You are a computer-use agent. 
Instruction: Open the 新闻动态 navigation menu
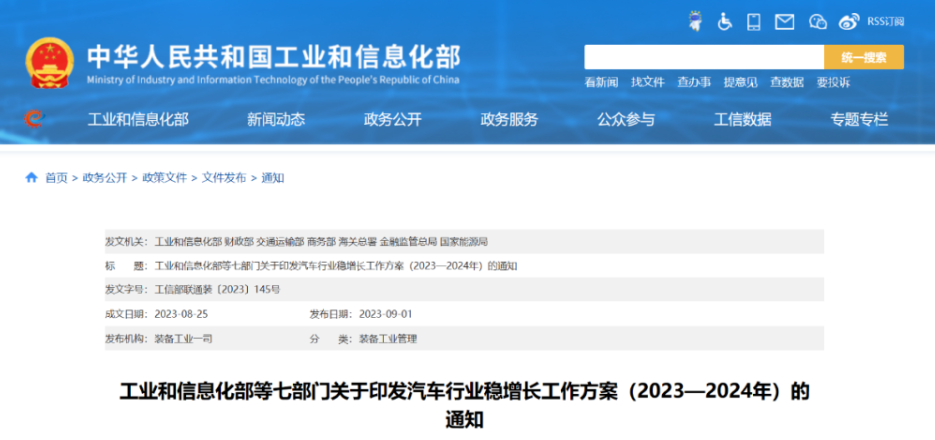tap(276, 119)
